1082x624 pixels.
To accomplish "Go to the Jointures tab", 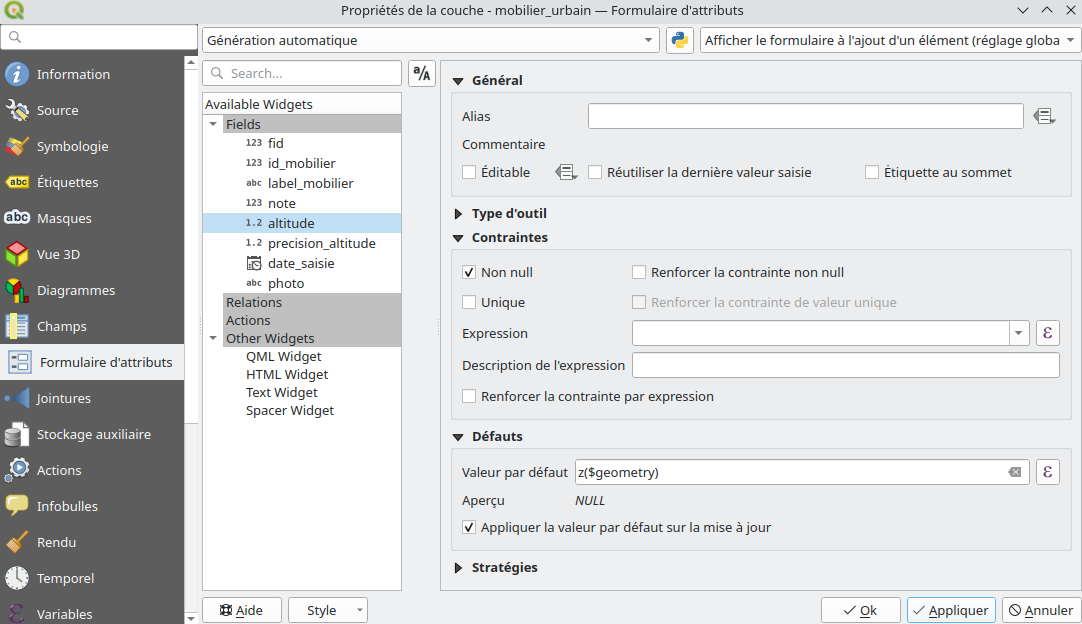I will click(x=63, y=398).
